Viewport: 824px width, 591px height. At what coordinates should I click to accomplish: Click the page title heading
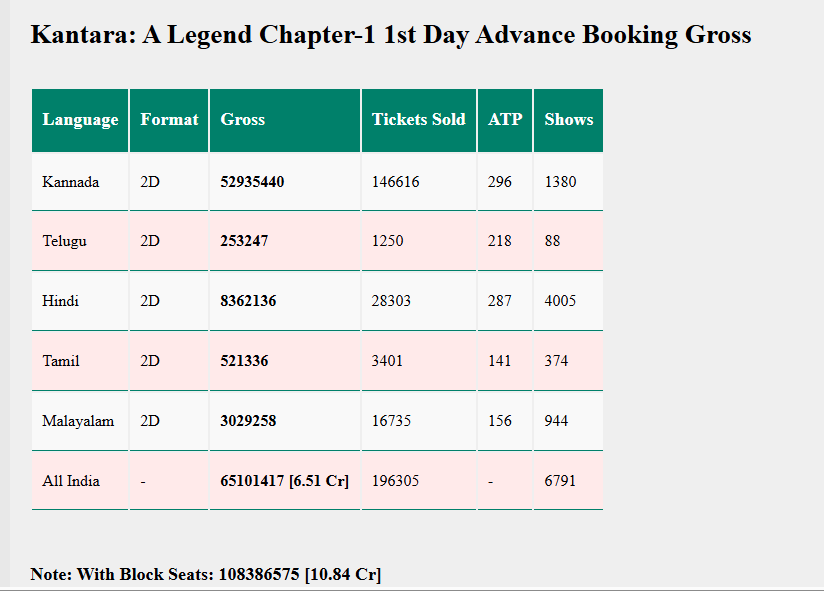click(390, 35)
